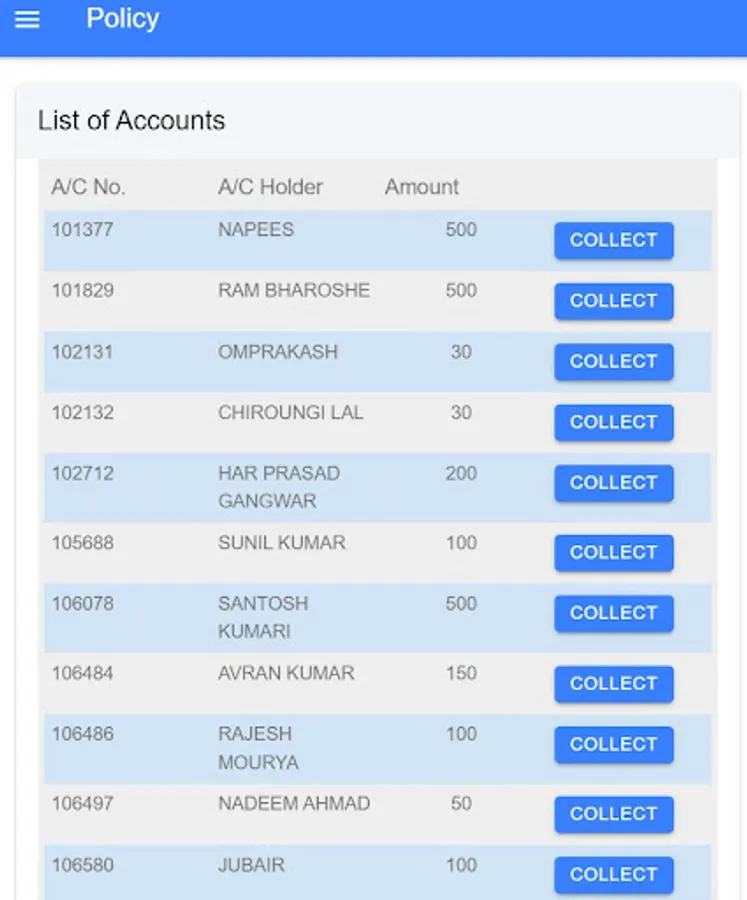
Task: Click the A/C No. column header
Action: (88, 187)
